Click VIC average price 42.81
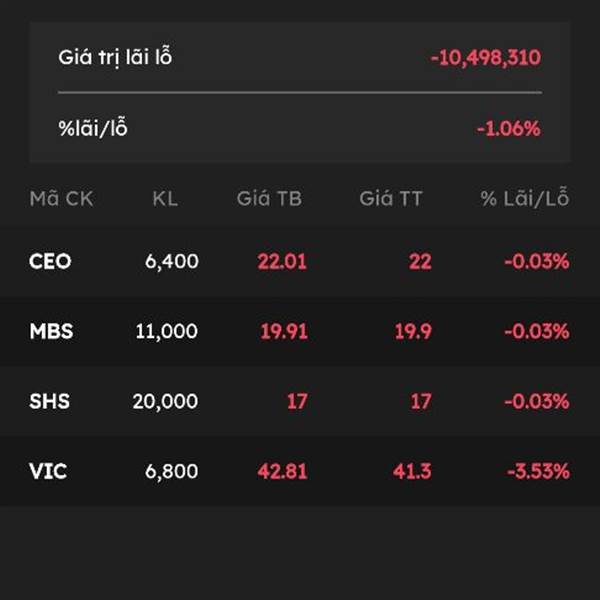The height and width of the screenshot is (600, 600). pos(282,471)
